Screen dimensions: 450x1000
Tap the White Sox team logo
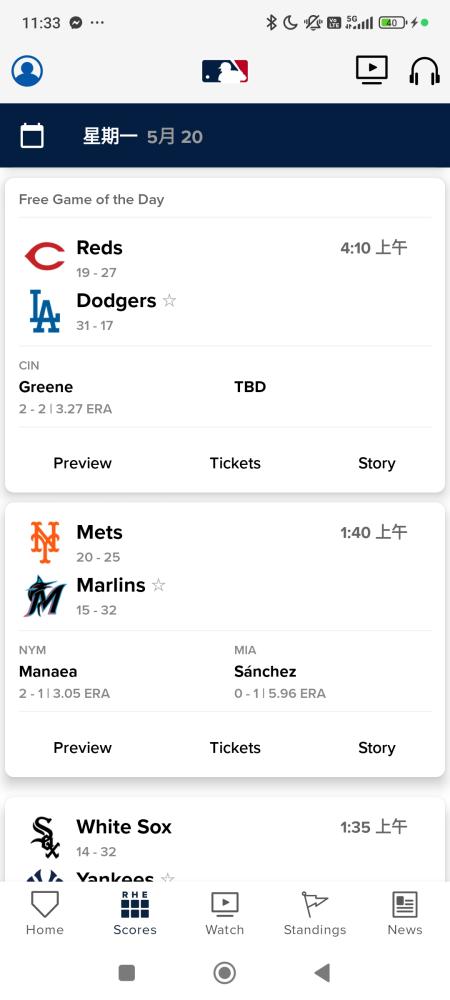pyautogui.click(x=45, y=837)
